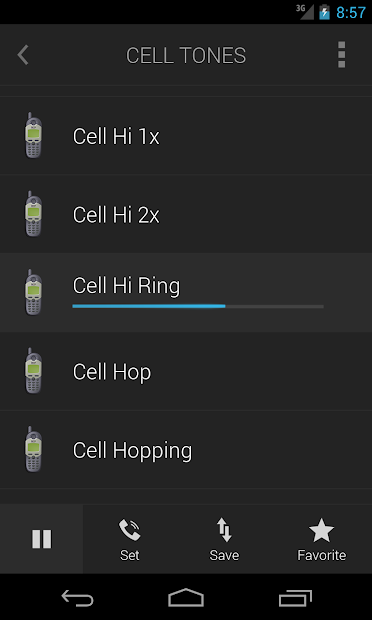
Task: Click the Cell Hop phone icon
Action: pos(34,371)
